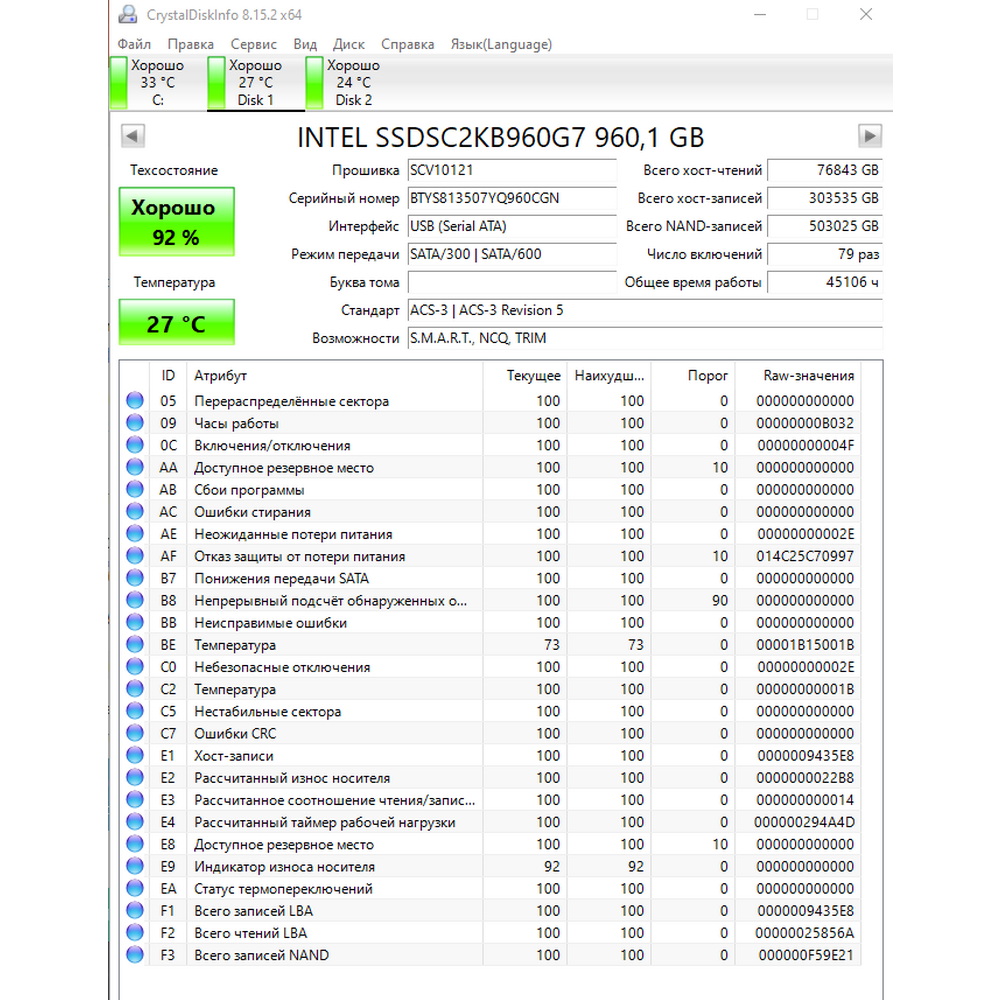Click the next disk arrow button
Image resolution: width=1000 pixels, height=1000 pixels.
pos(870,136)
